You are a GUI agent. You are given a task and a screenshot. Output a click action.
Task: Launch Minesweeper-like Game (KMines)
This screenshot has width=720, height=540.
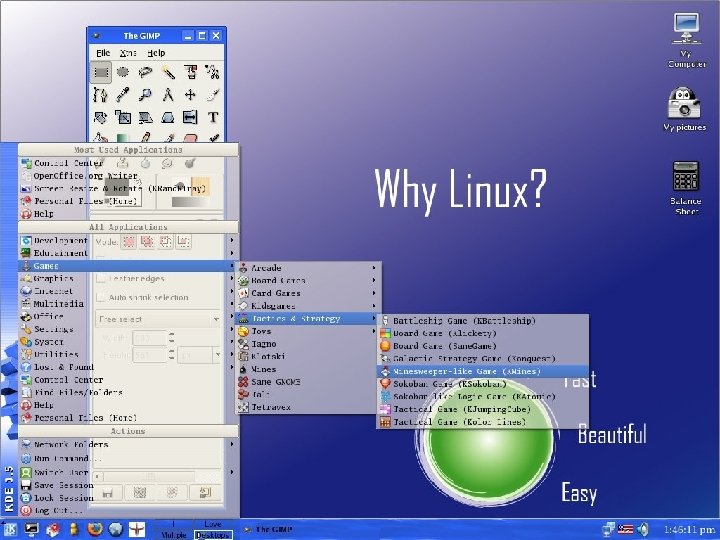483,371
